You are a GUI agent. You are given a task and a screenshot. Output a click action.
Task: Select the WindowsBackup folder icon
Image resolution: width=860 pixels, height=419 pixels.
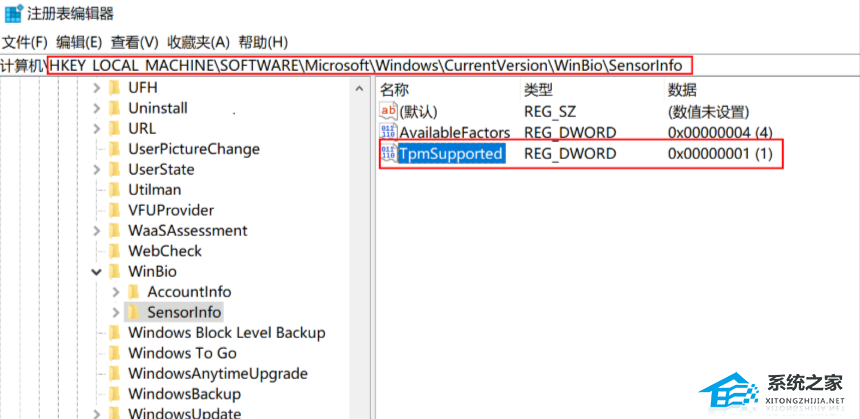pyautogui.click(x=114, y=394)
